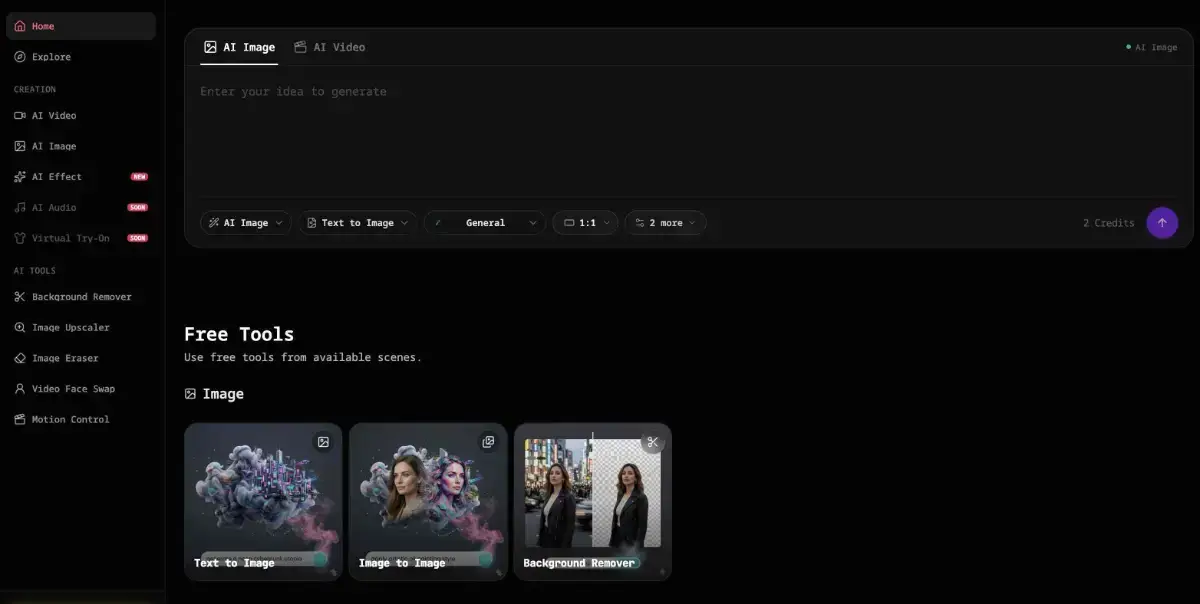Click the AI Effect sparkle icon

click(20, 177)
